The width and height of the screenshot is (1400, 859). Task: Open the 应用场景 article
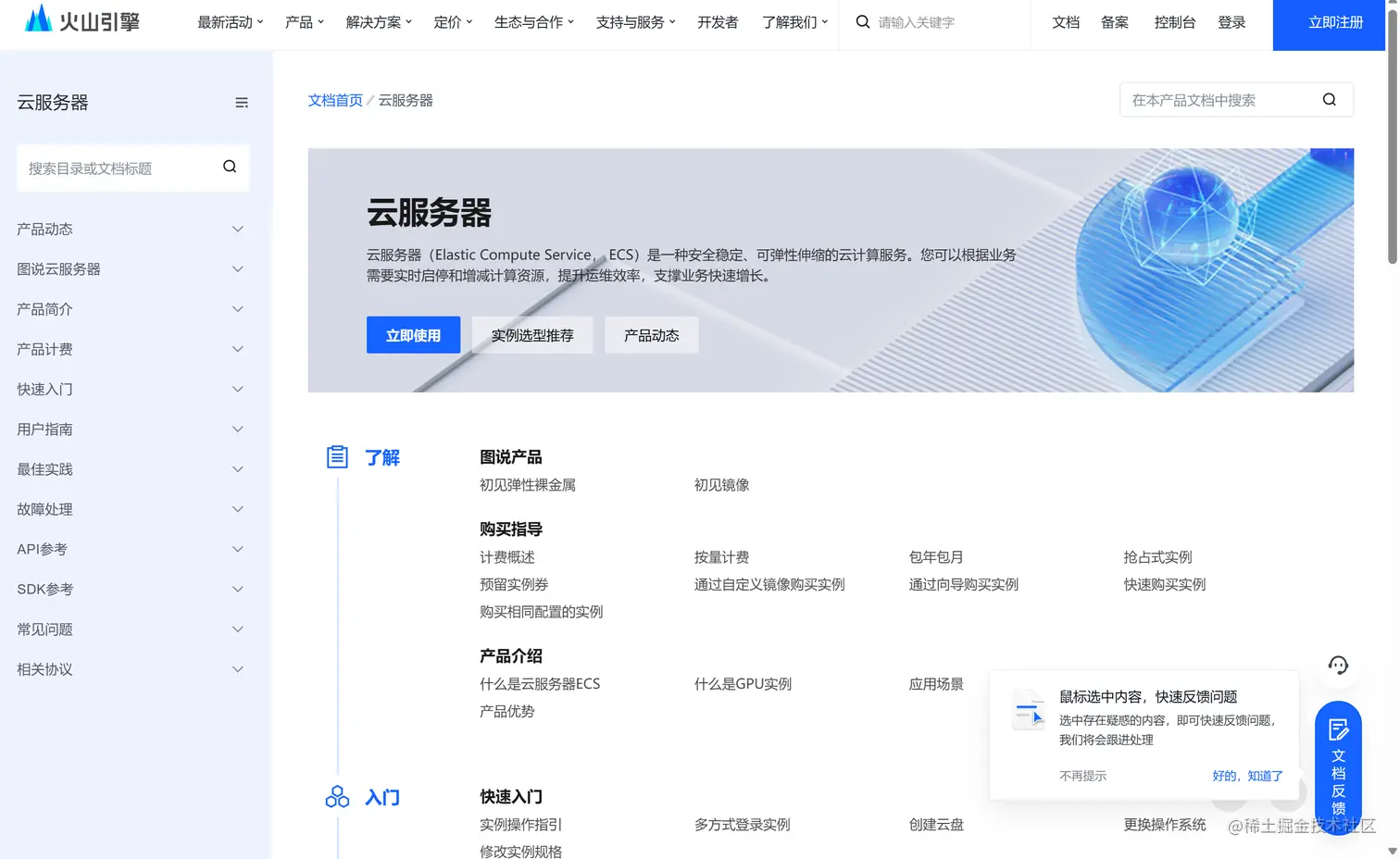pyautogui.click(x=936, y=684)
